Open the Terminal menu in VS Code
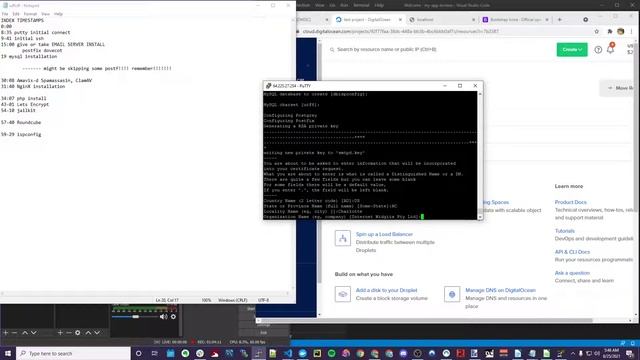This screenshot has height=360, width=640. pyautogui.click(x=361, y=5)
